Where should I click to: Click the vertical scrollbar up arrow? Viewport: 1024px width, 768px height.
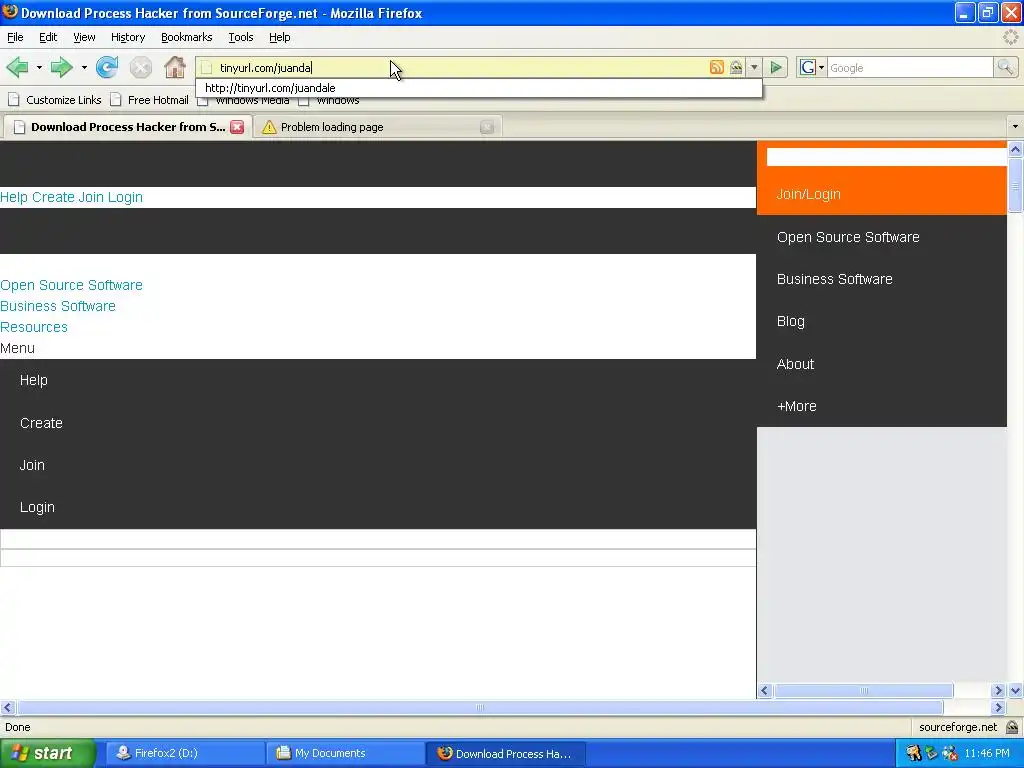[1015, 150]
